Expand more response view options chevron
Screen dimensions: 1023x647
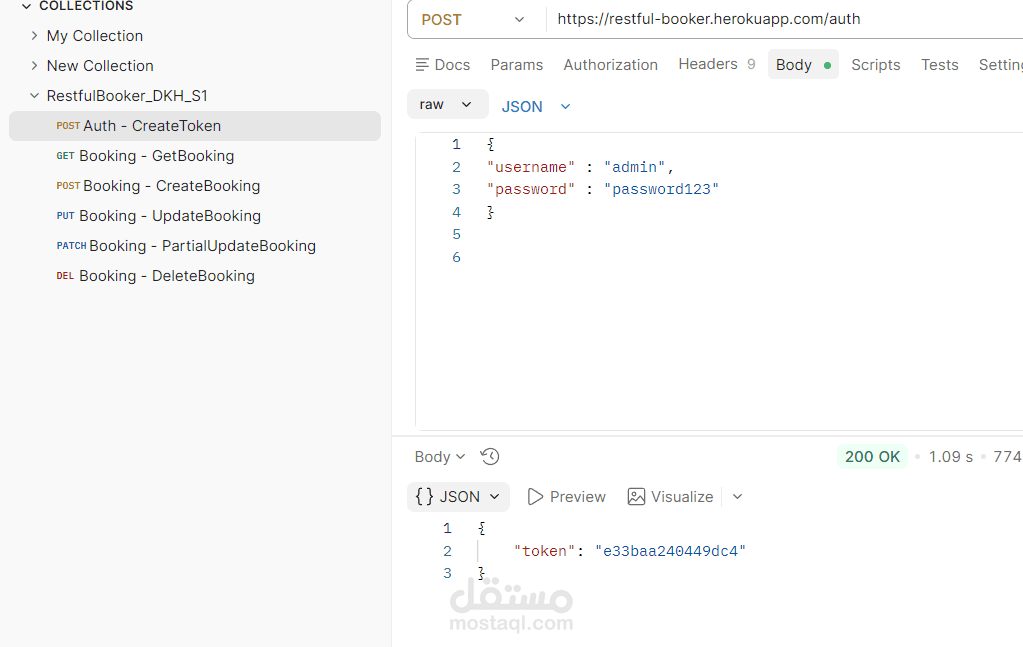click(738, 497)
